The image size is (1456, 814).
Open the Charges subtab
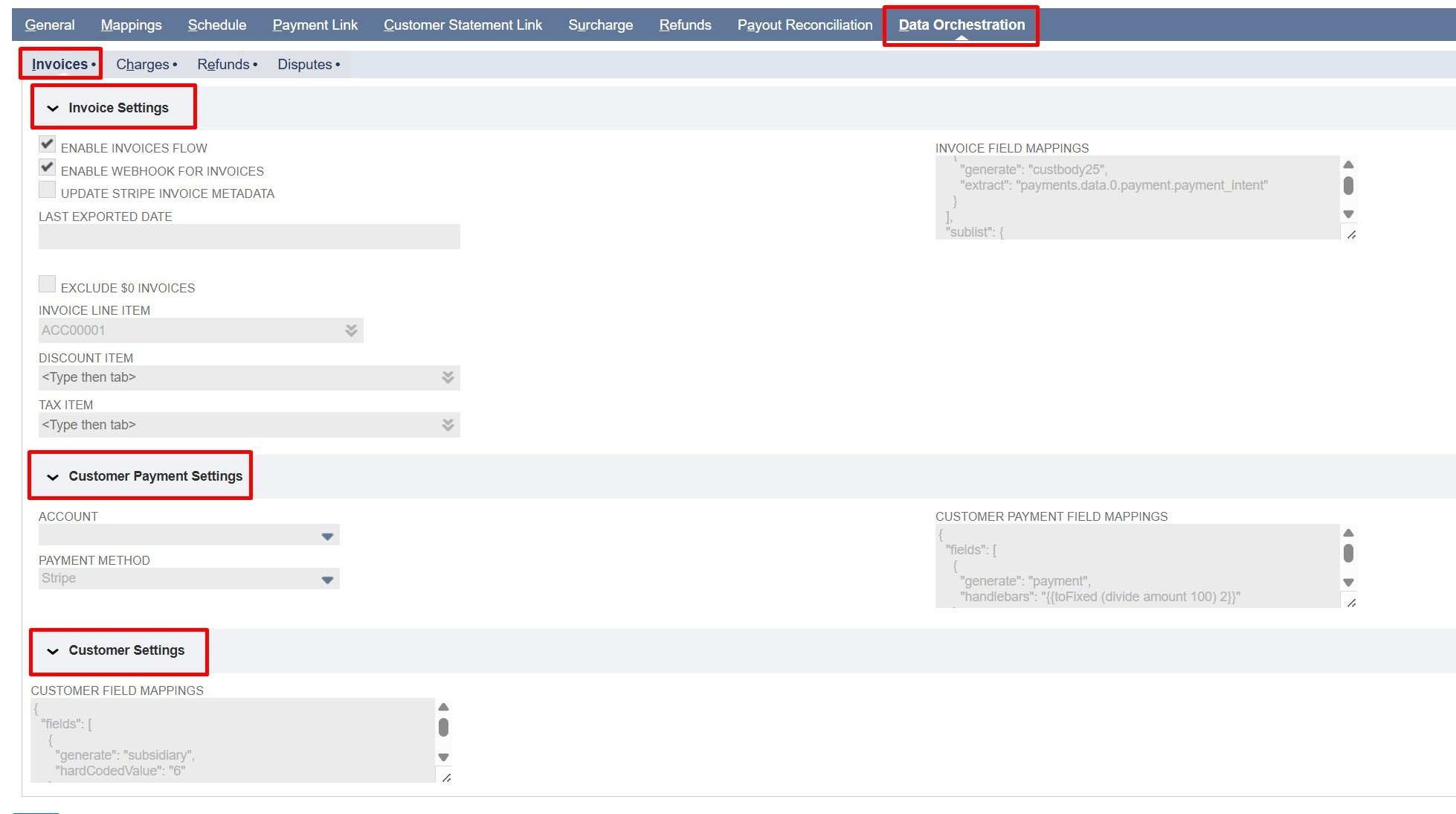tap(143, 65)
